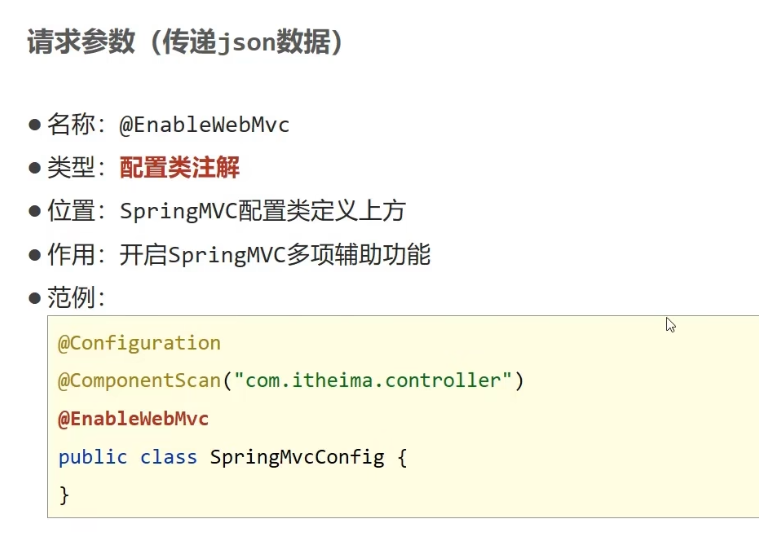Click SpringMVC配置类定义上方 text
This screenshot has height=538, width=759.
pyautogui.click(x=262, y=211)
